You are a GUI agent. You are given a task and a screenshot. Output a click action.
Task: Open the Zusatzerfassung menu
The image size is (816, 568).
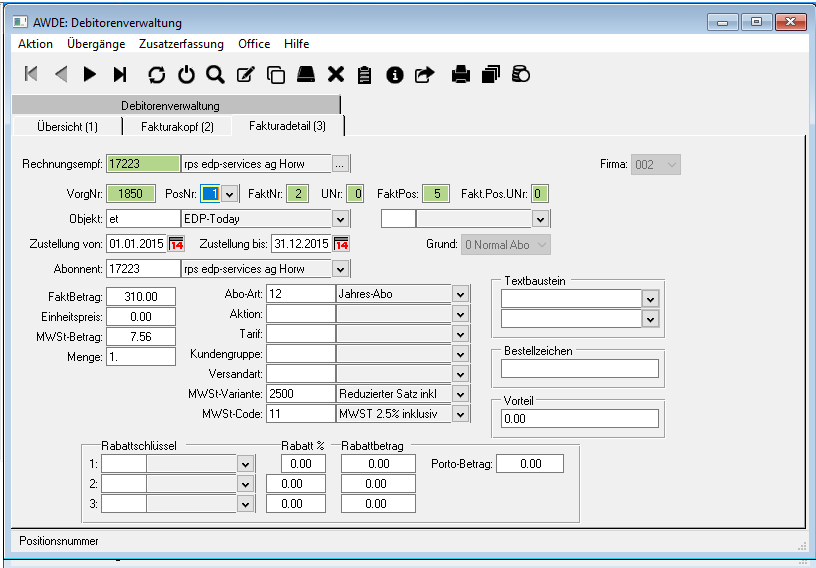coord(181,44)
